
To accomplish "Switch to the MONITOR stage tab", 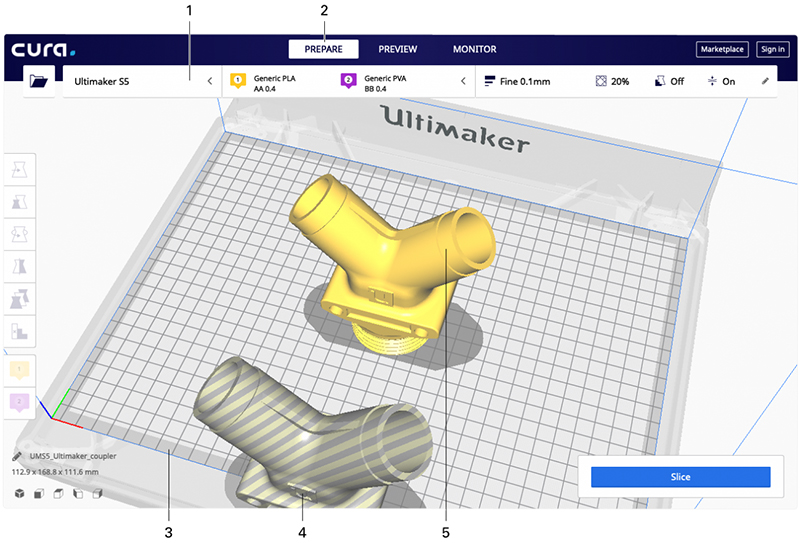I will click(x=474, y=49).
